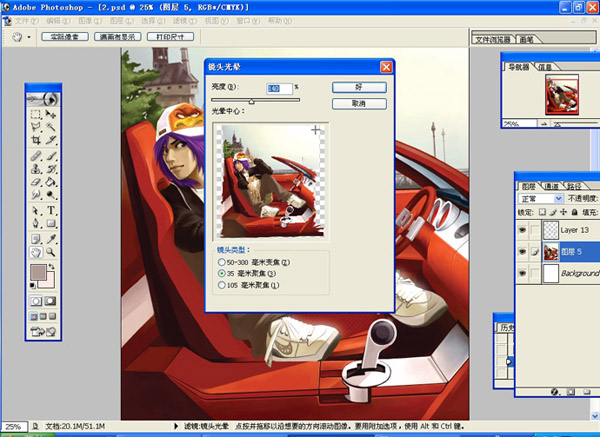Select the Move tool
This screenshot has width=600, height=437.
[x=51, y=114]
